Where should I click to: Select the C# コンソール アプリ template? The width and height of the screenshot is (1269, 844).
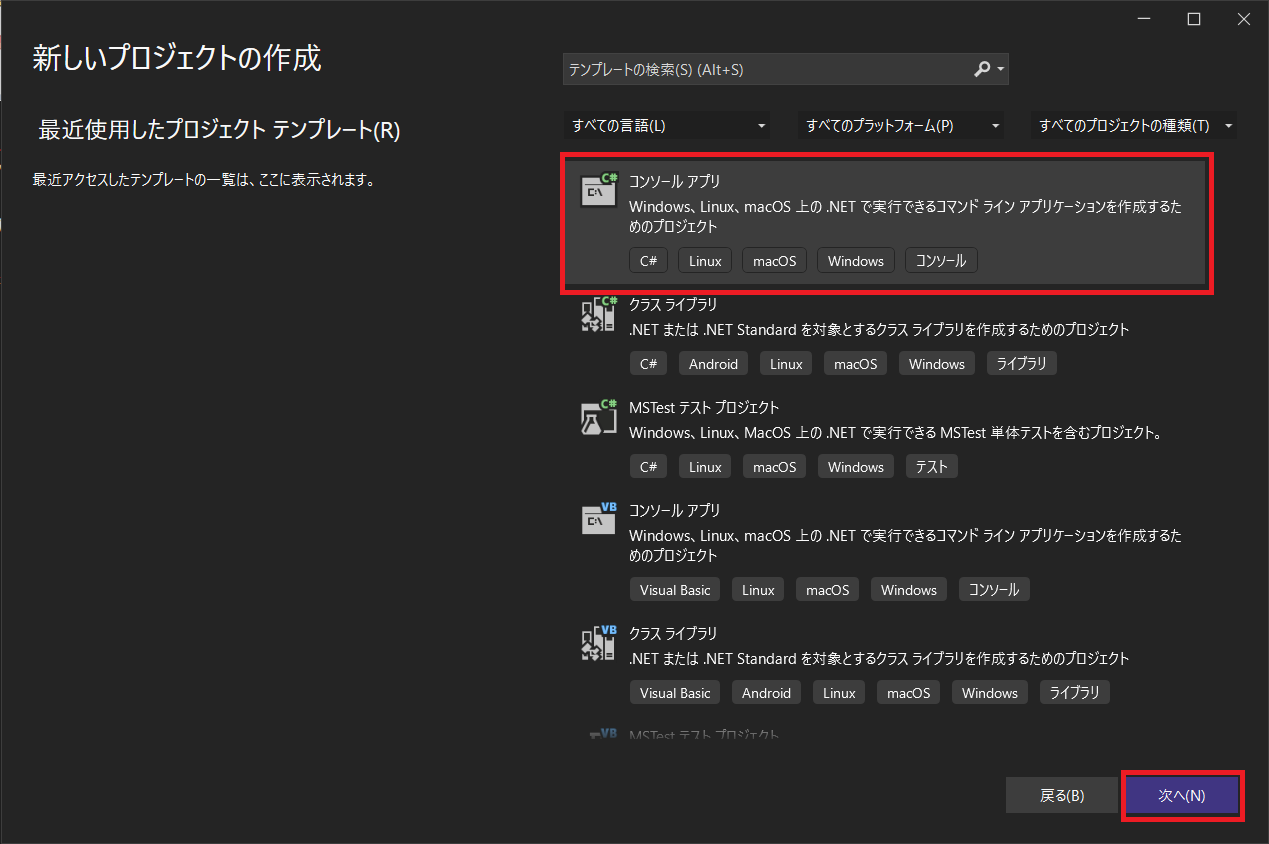pyautogui.click(x=887, y=224)
